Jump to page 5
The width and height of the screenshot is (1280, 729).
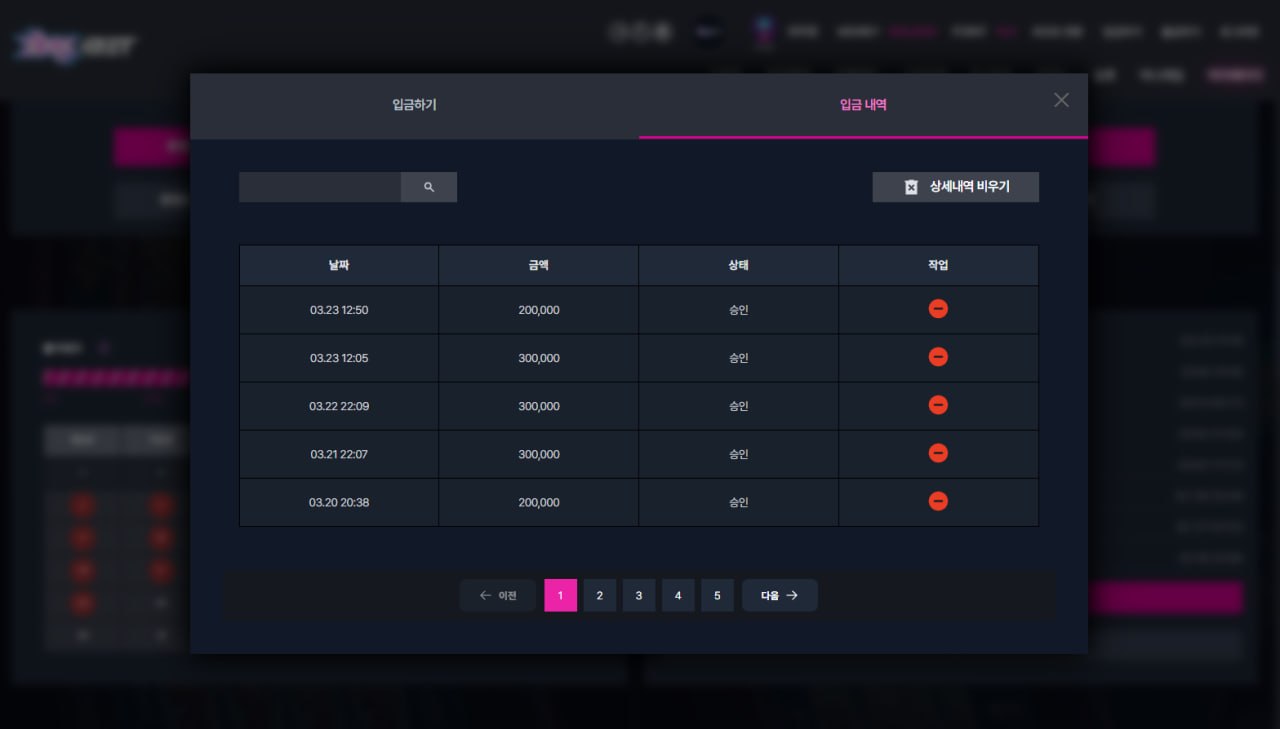pos(717,595)
